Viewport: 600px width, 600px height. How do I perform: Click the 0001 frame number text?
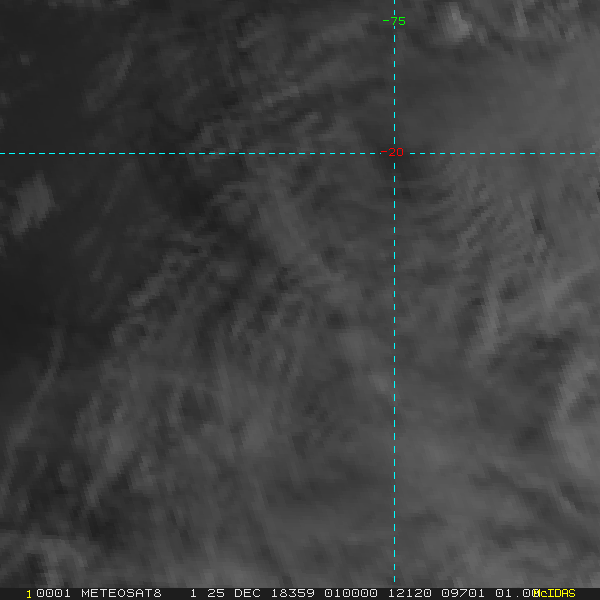tap(54, 593)
